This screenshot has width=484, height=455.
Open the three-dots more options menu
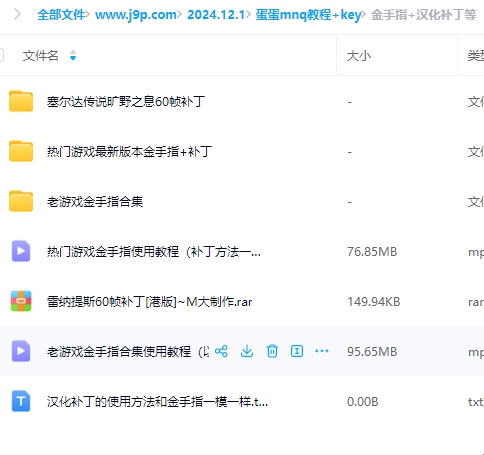tap(322, 351)
